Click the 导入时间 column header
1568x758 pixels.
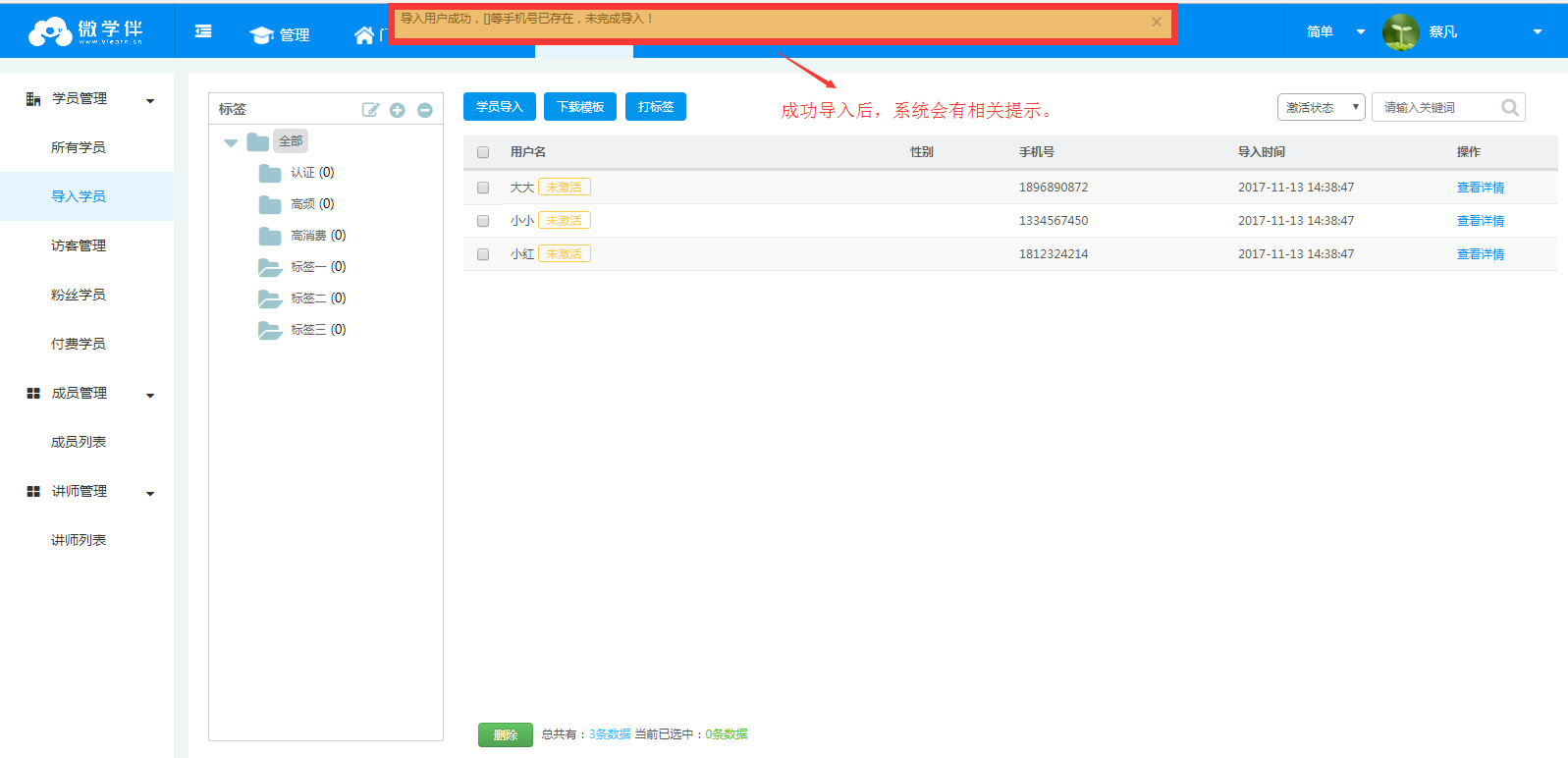[1262, 152]
